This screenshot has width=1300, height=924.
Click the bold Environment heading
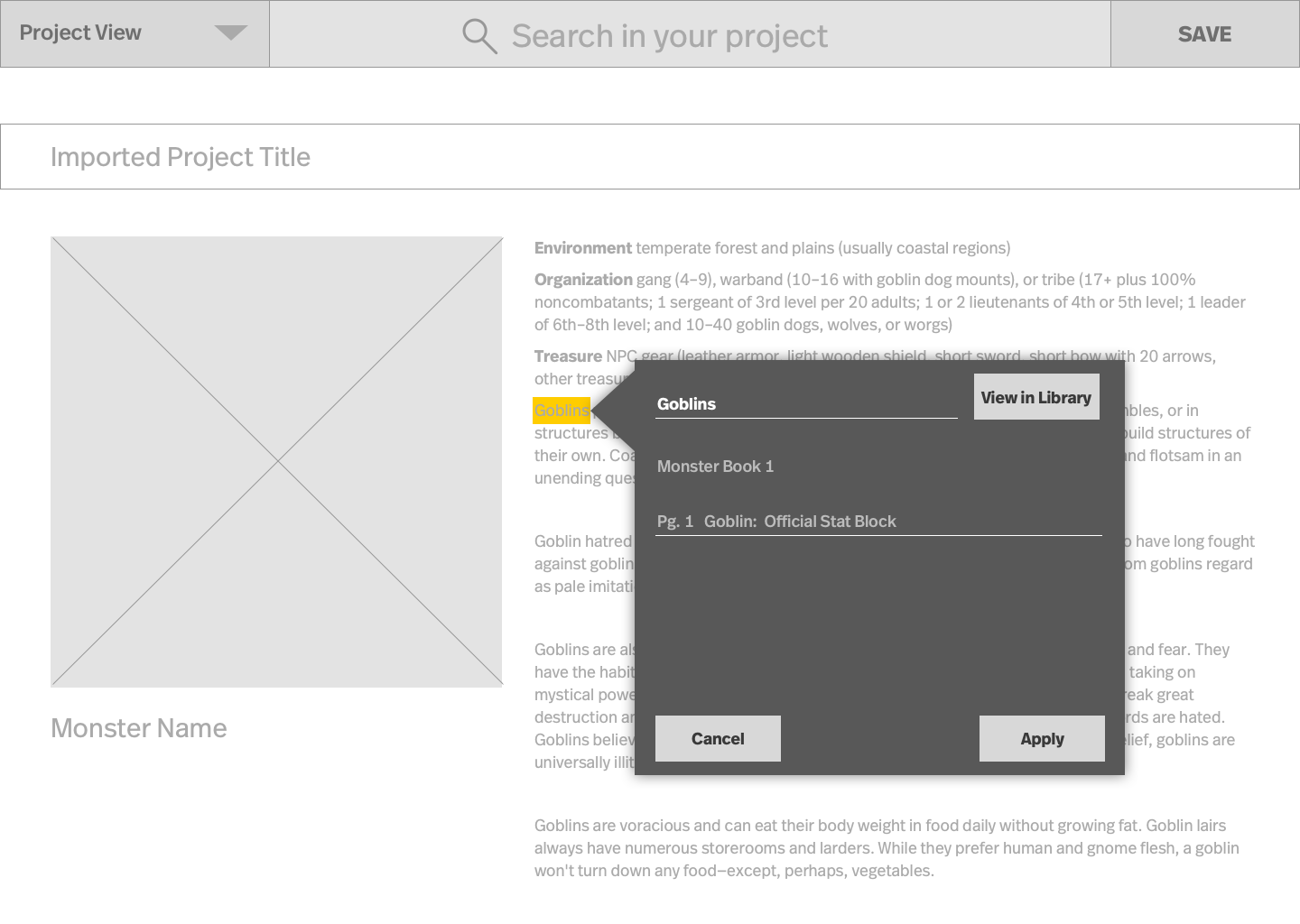583,248
